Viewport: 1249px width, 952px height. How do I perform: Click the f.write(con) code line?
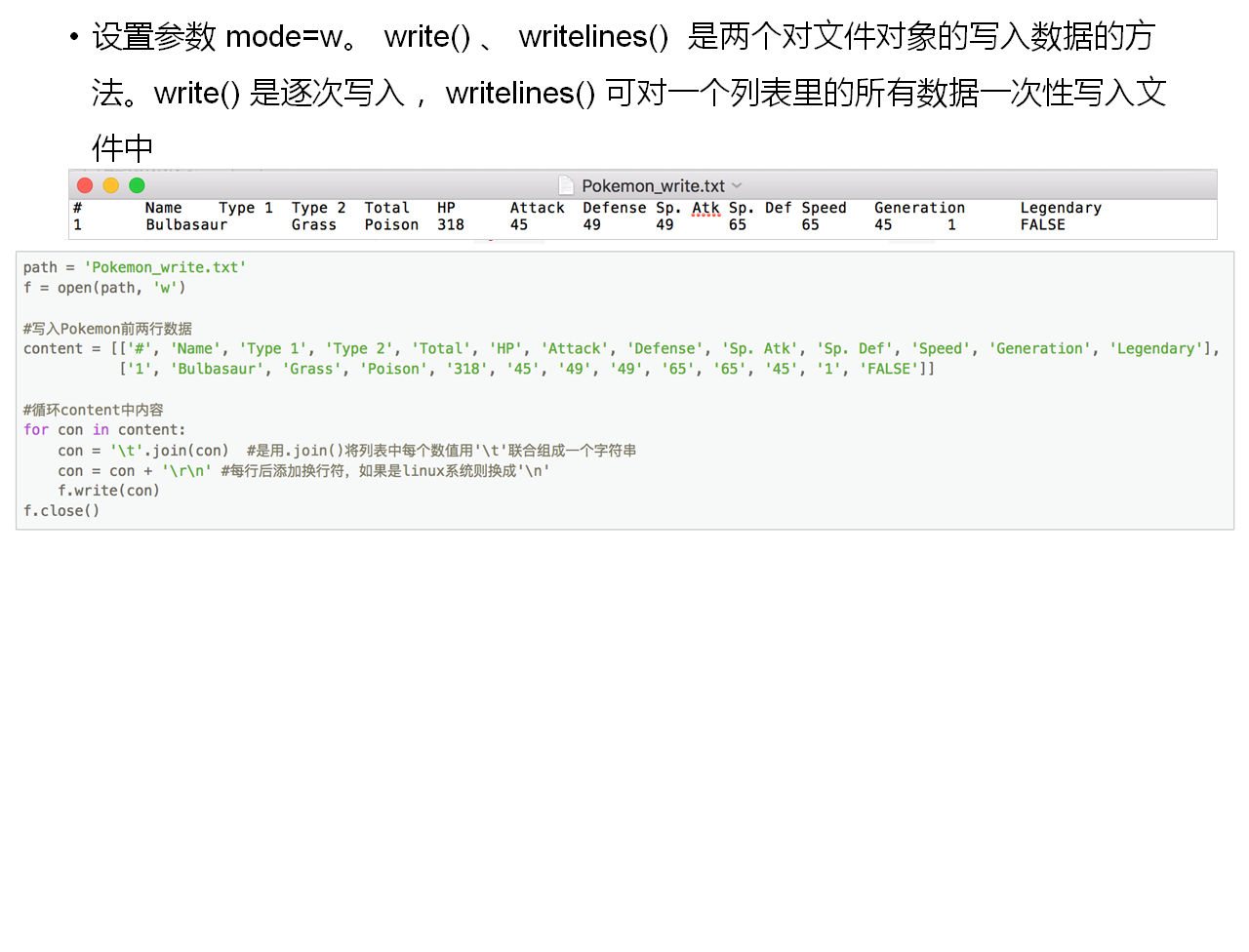tap(108, 491)
